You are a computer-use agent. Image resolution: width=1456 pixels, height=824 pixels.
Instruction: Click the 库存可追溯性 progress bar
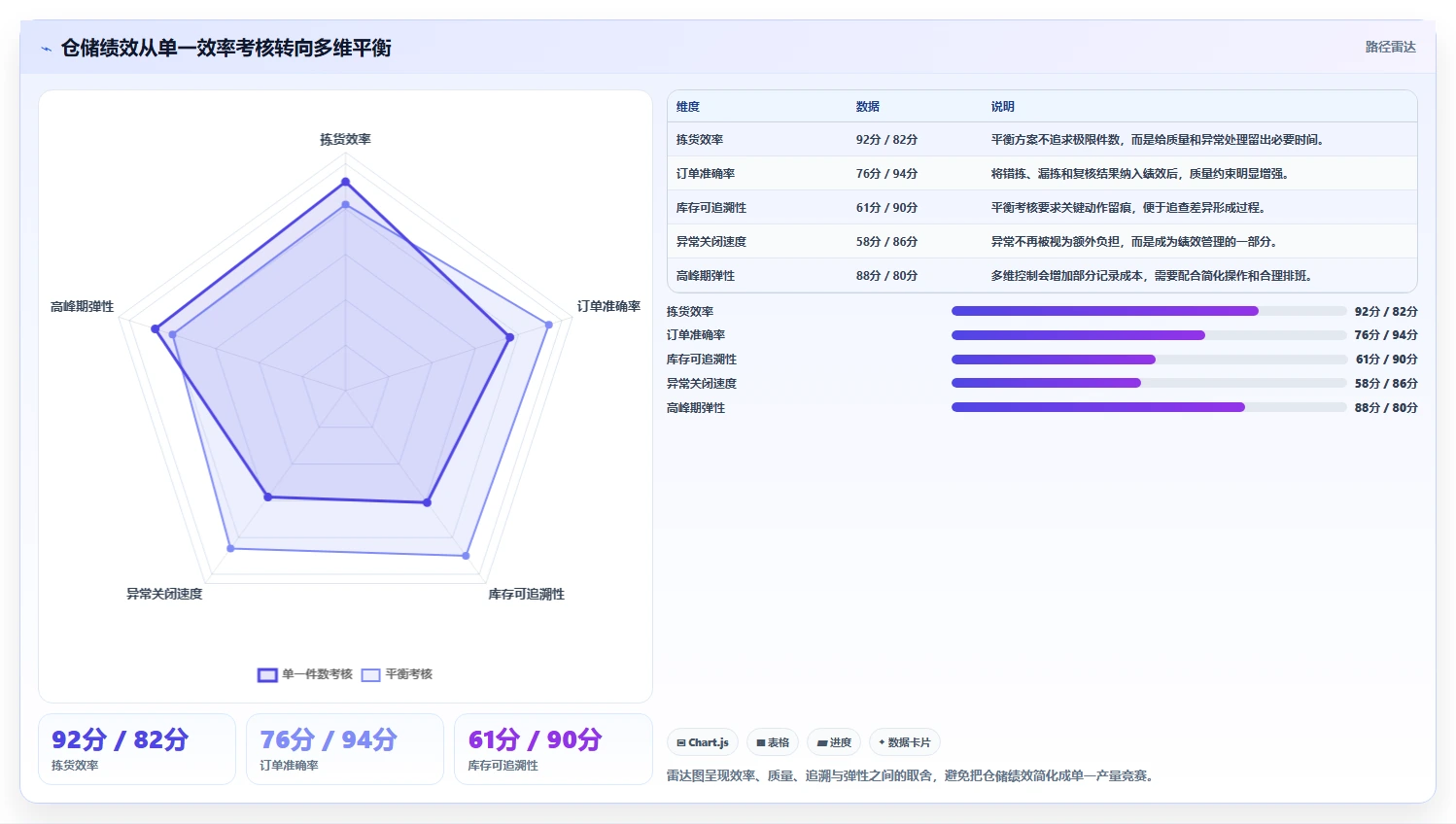pyautogui.click(x=1149, y=360)
